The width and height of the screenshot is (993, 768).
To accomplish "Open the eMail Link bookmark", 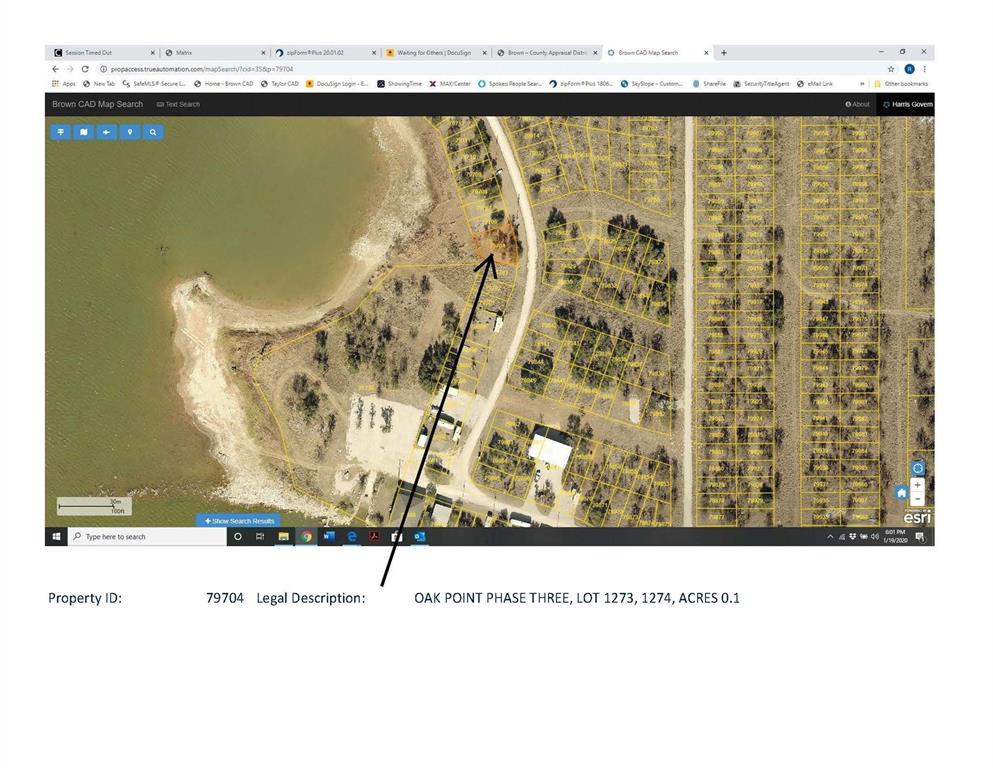I will pyautogui.click(x=815, y=84).
